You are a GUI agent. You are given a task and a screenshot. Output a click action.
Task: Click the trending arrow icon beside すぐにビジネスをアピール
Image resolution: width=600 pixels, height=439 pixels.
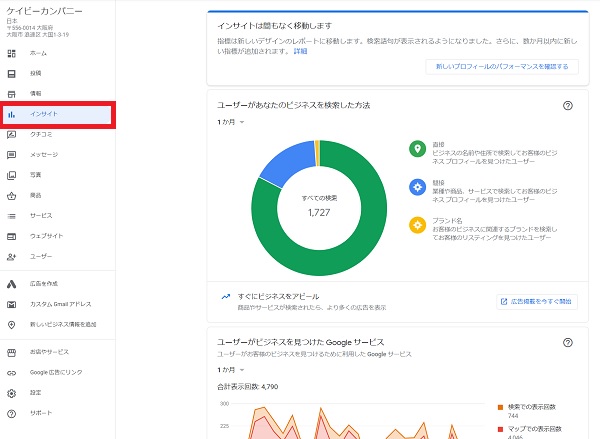coord(226,297)
